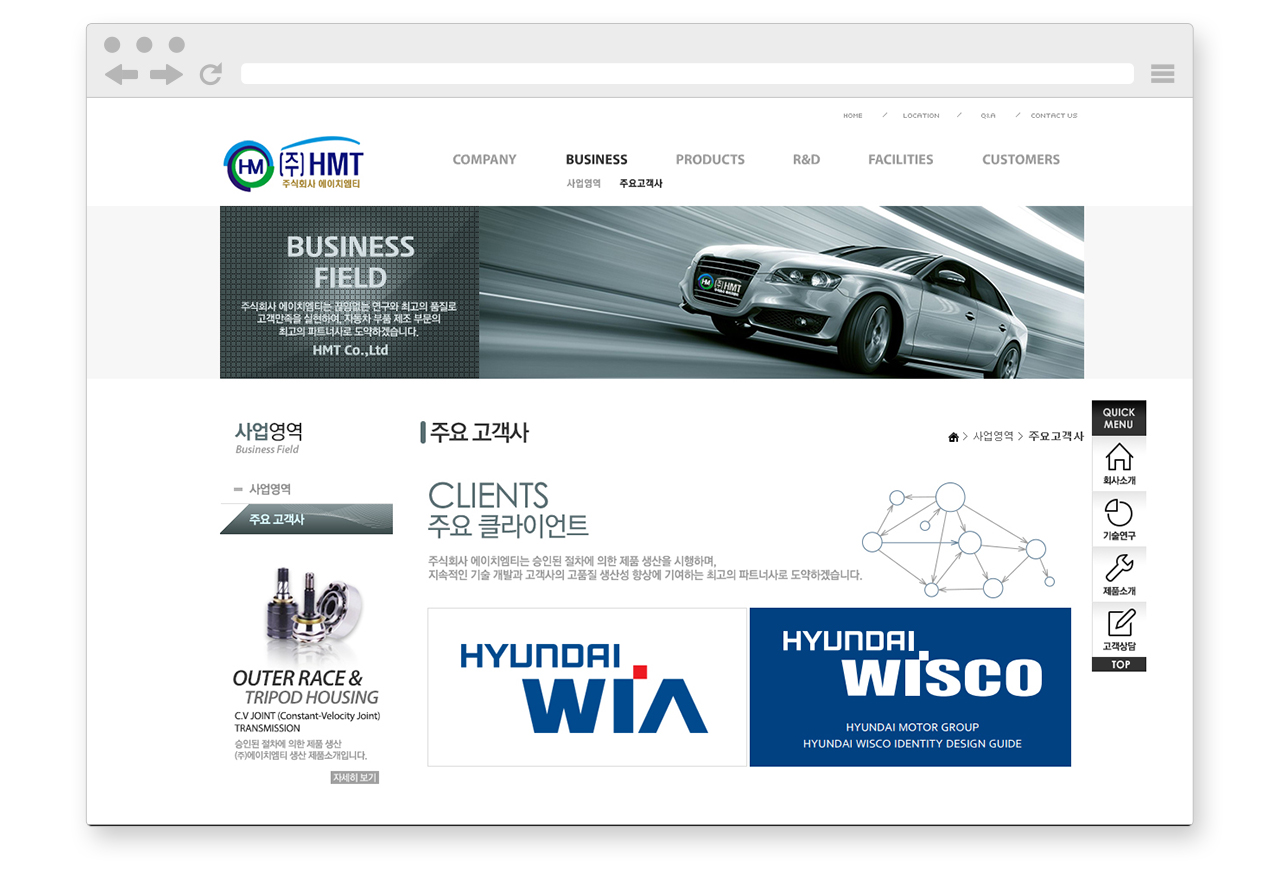Open the CUSTOMERS navigation item
This screenshot has height=880, width=1280.
coord(1020,160)
